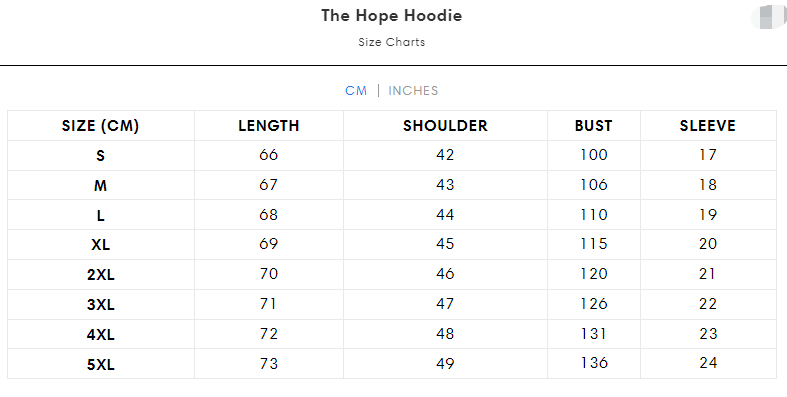The width and height of the screenshot is (787, 397).
Task: Select the CM unit tab
Action: (356, 91)
